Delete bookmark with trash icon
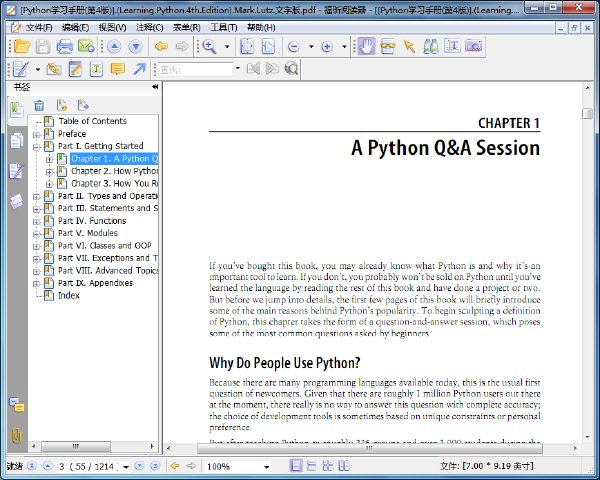This screenshot has height=480, width=600. click(39, 105)
